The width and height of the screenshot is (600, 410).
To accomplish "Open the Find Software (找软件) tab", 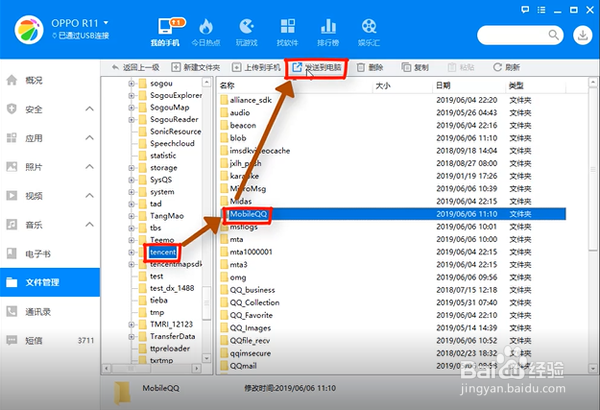I will 287,32.
